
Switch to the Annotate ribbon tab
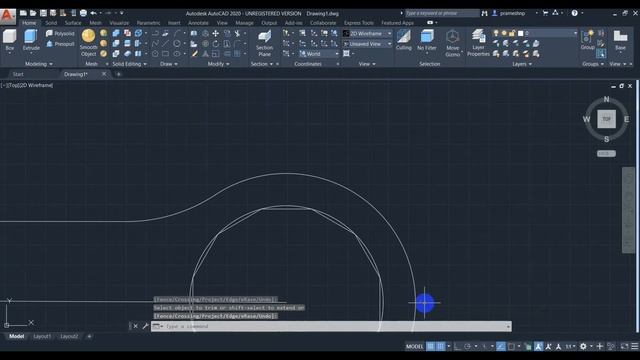point(198,23)
